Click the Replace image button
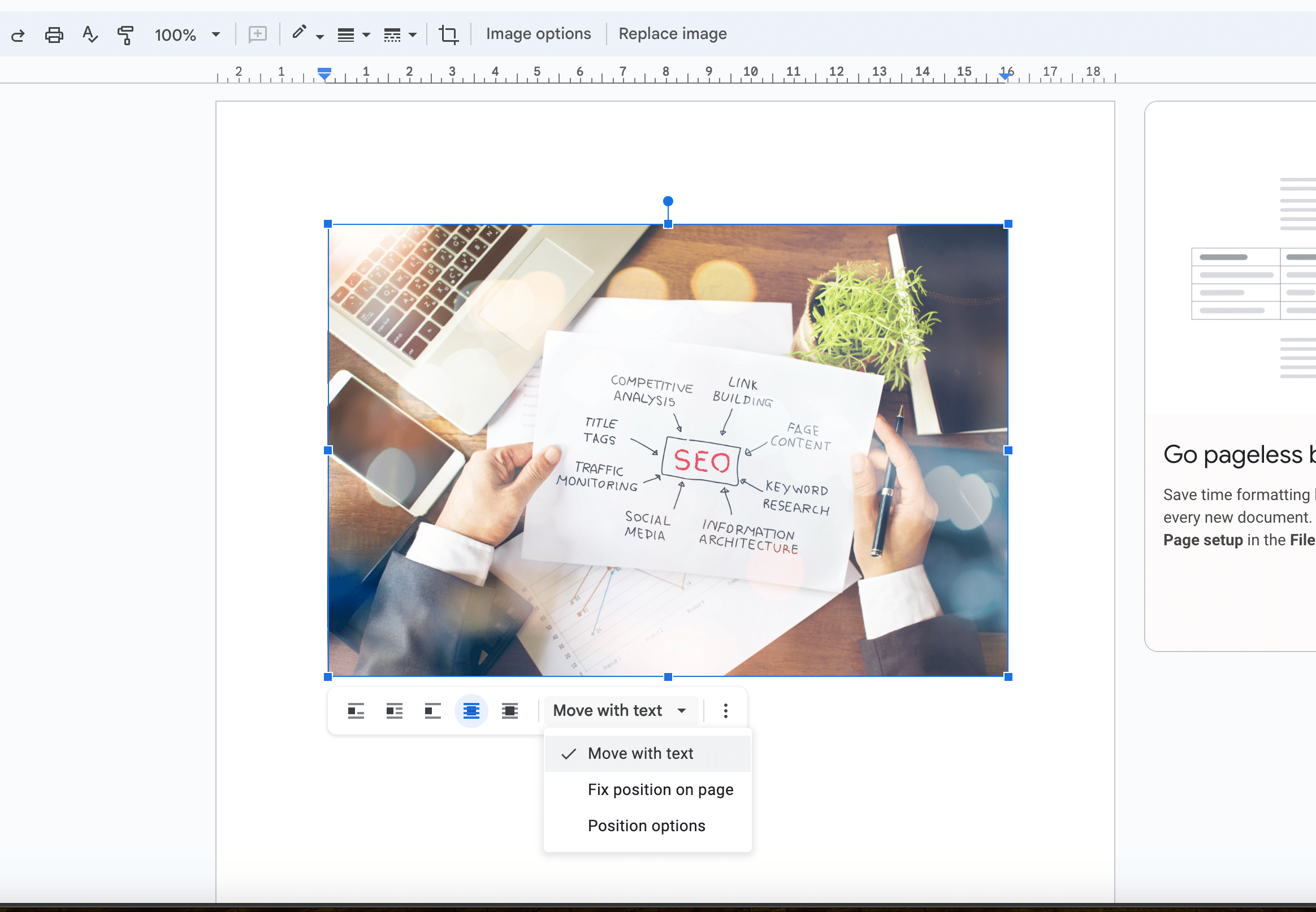 672,34
